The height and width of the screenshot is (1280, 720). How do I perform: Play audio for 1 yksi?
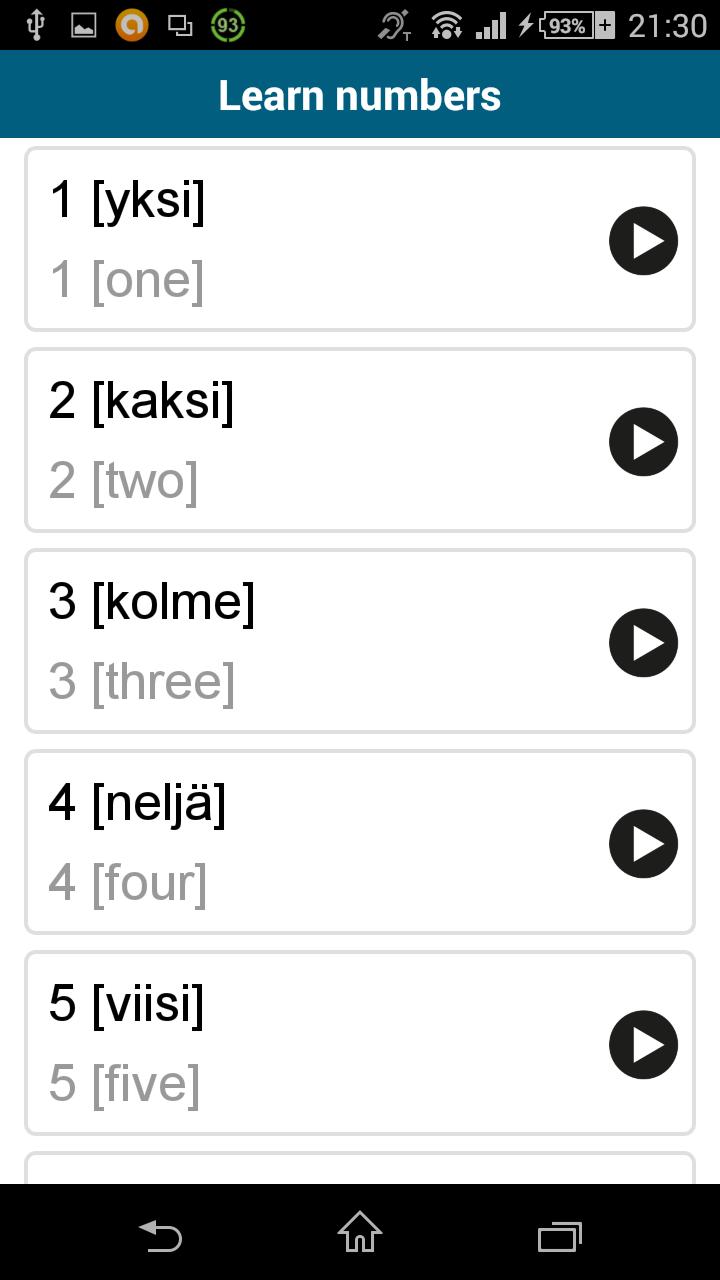pyautogui.click(x=643, y=241)
